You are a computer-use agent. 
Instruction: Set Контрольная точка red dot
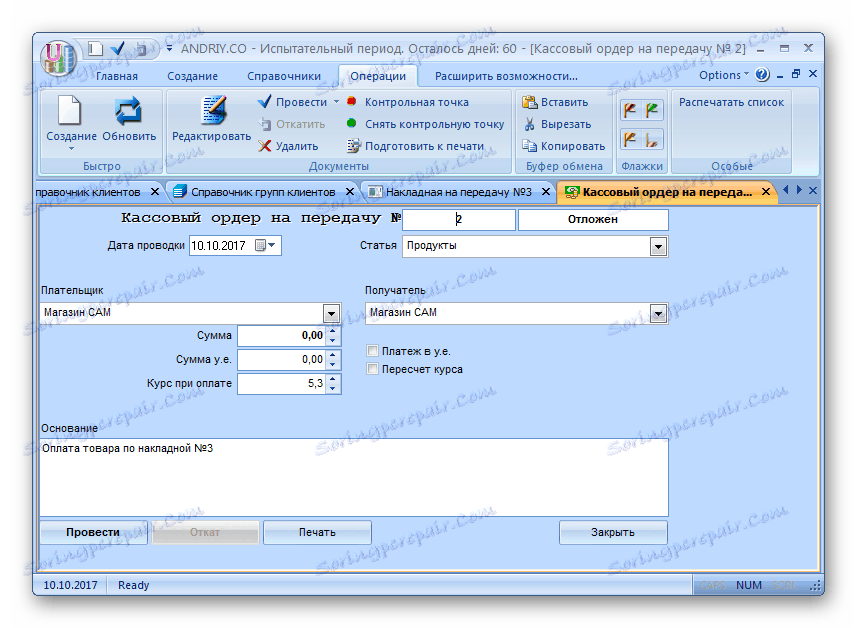[352, 102]
